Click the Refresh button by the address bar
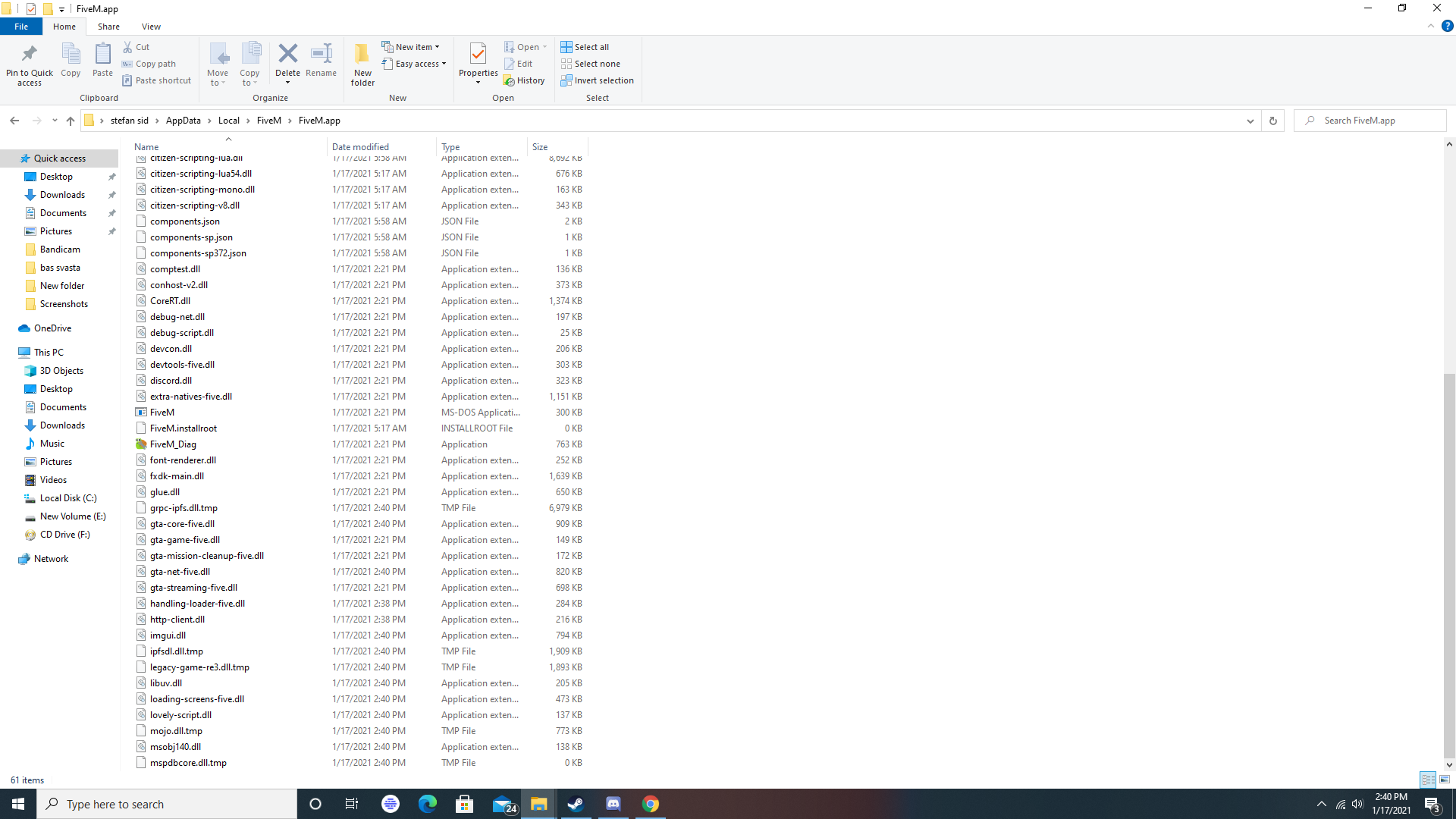The width and height of the screenshot is (1456, 819). 1273,121
